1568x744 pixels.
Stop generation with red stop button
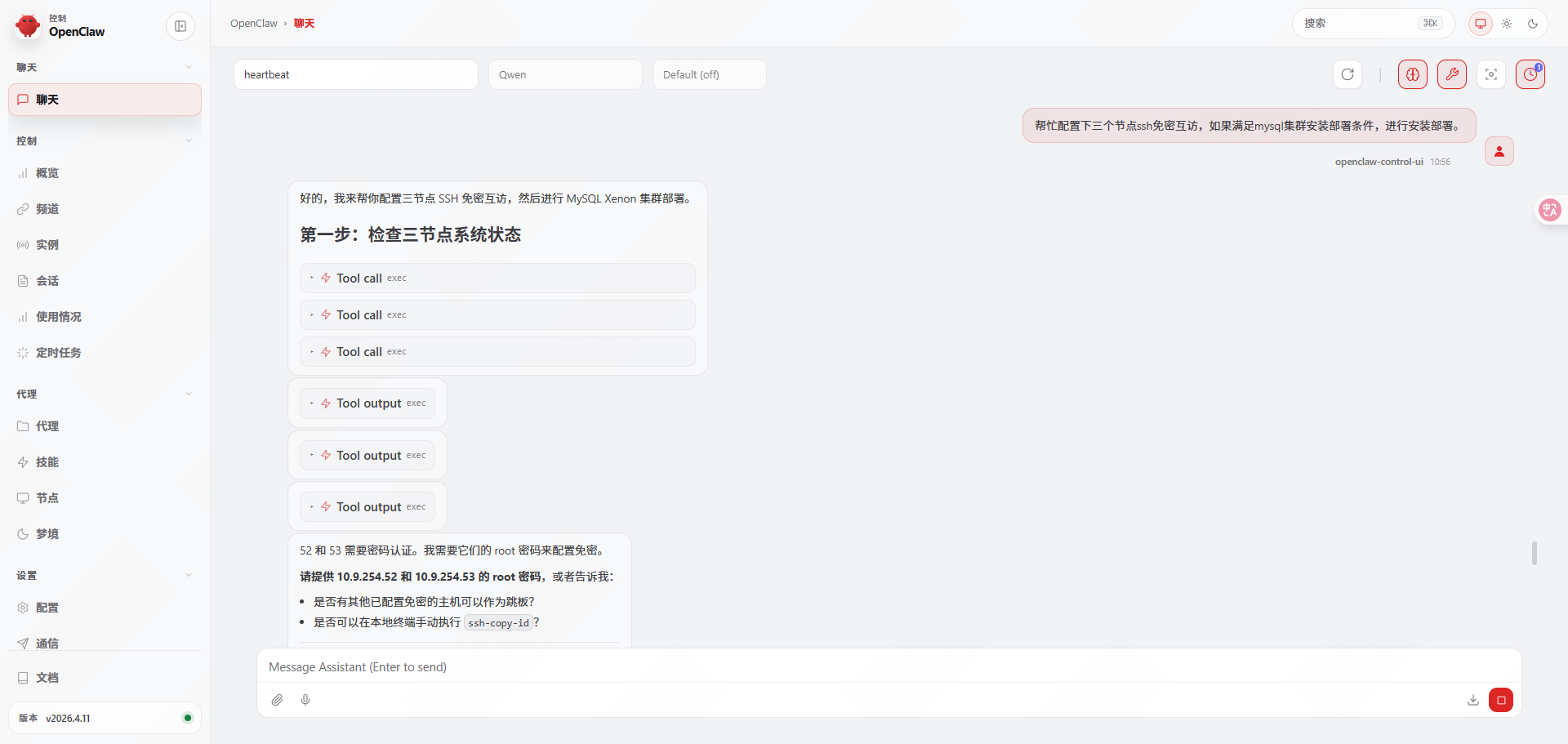pos(1501,700)
